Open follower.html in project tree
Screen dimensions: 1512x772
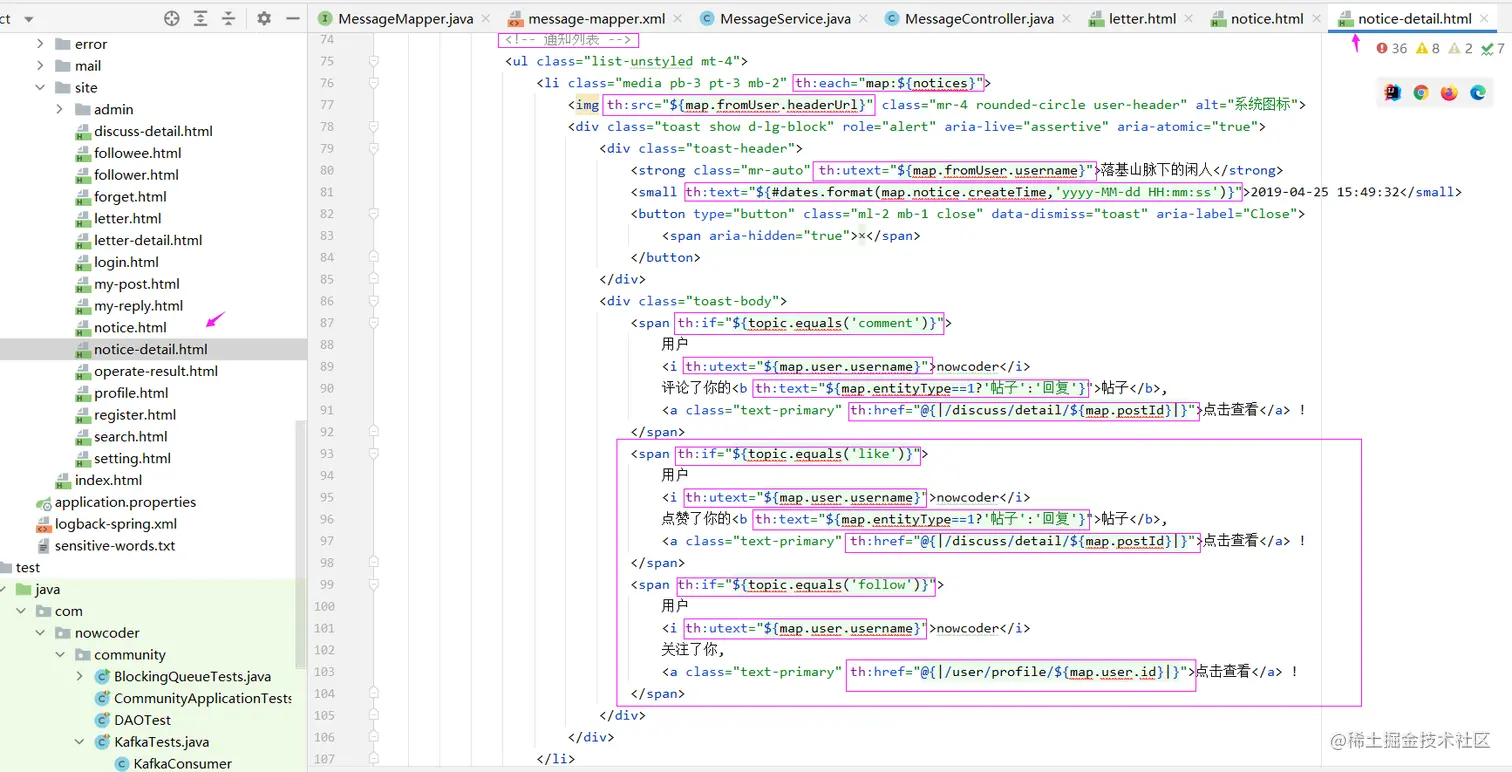point(137,175)
